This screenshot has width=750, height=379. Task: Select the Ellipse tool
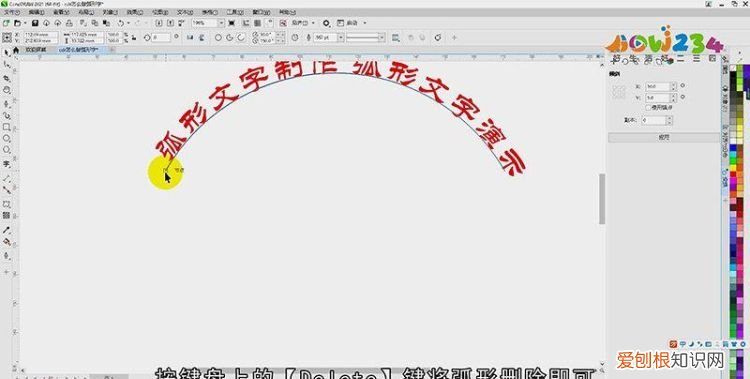(x=7, y=139)
